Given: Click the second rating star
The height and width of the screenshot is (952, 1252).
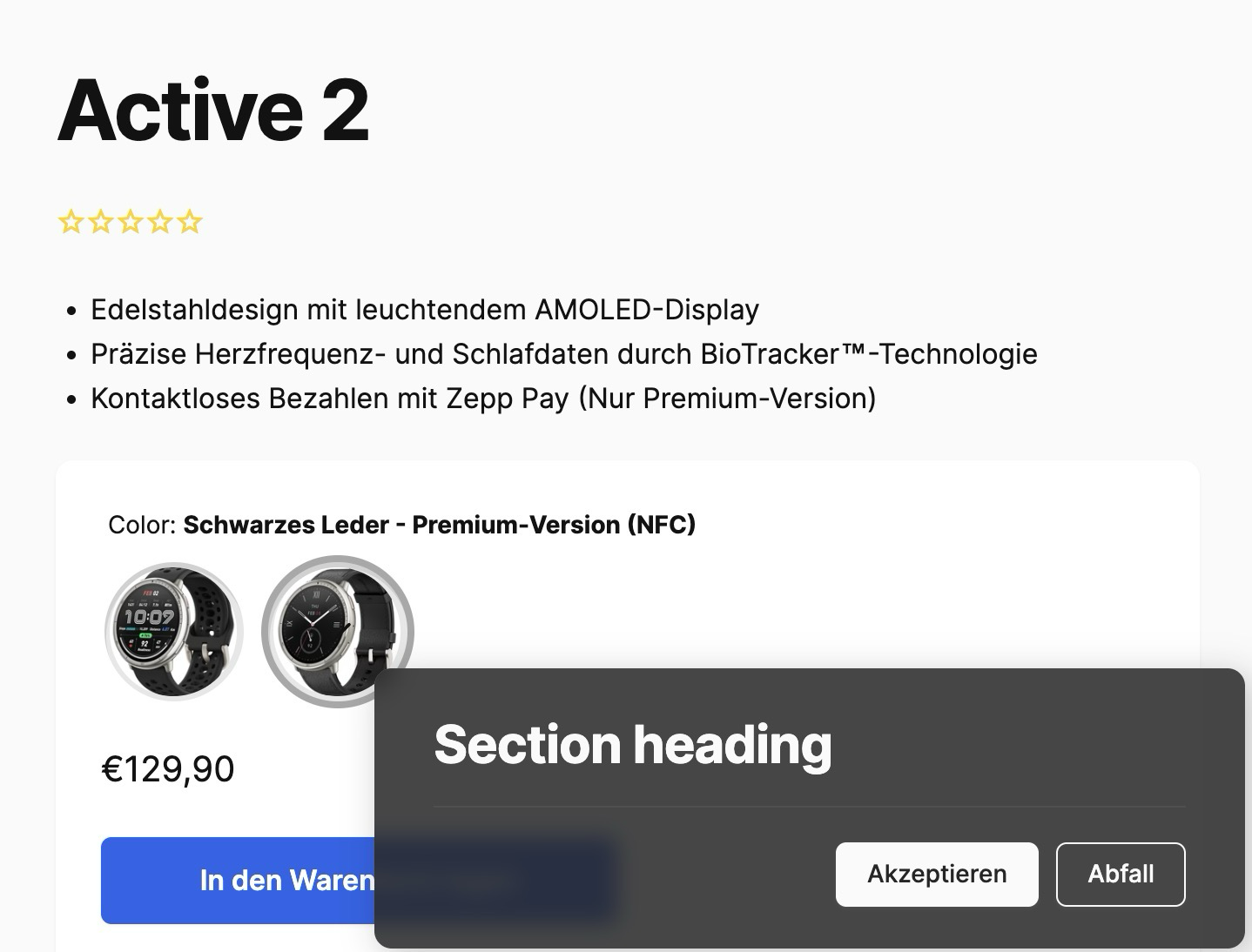Looking at the screenshot, I should [x=100, y=222].
